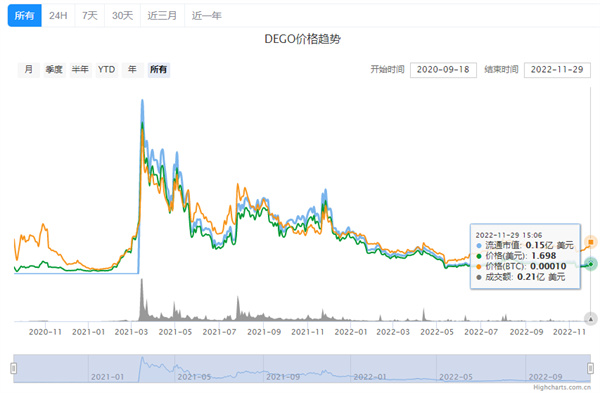Open the 近三月 tab
The image size is (600, 393).
162,15
